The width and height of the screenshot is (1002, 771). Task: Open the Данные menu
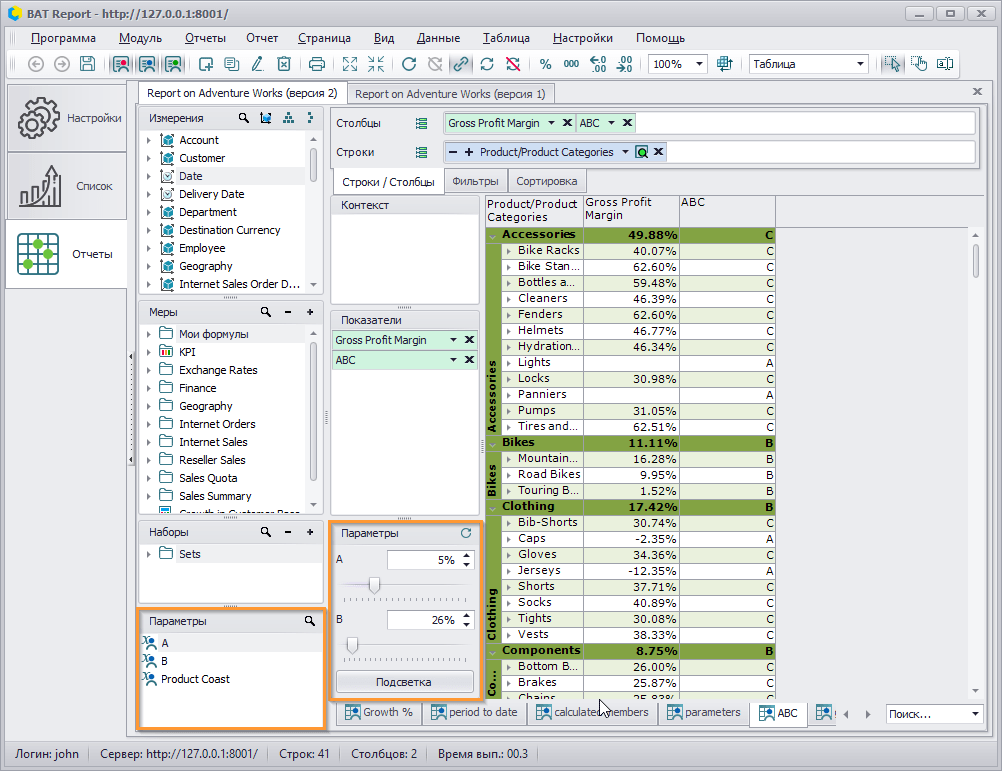click(x=438, y=38)
